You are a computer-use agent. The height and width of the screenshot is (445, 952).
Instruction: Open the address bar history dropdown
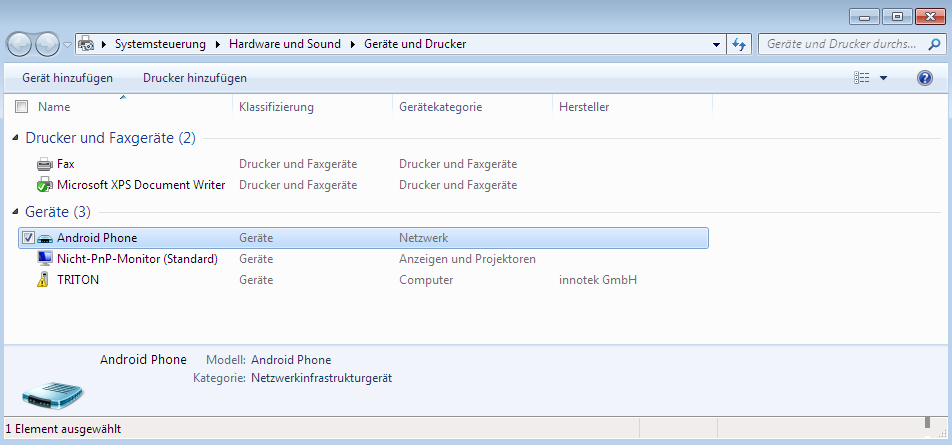tap(716, 45)
